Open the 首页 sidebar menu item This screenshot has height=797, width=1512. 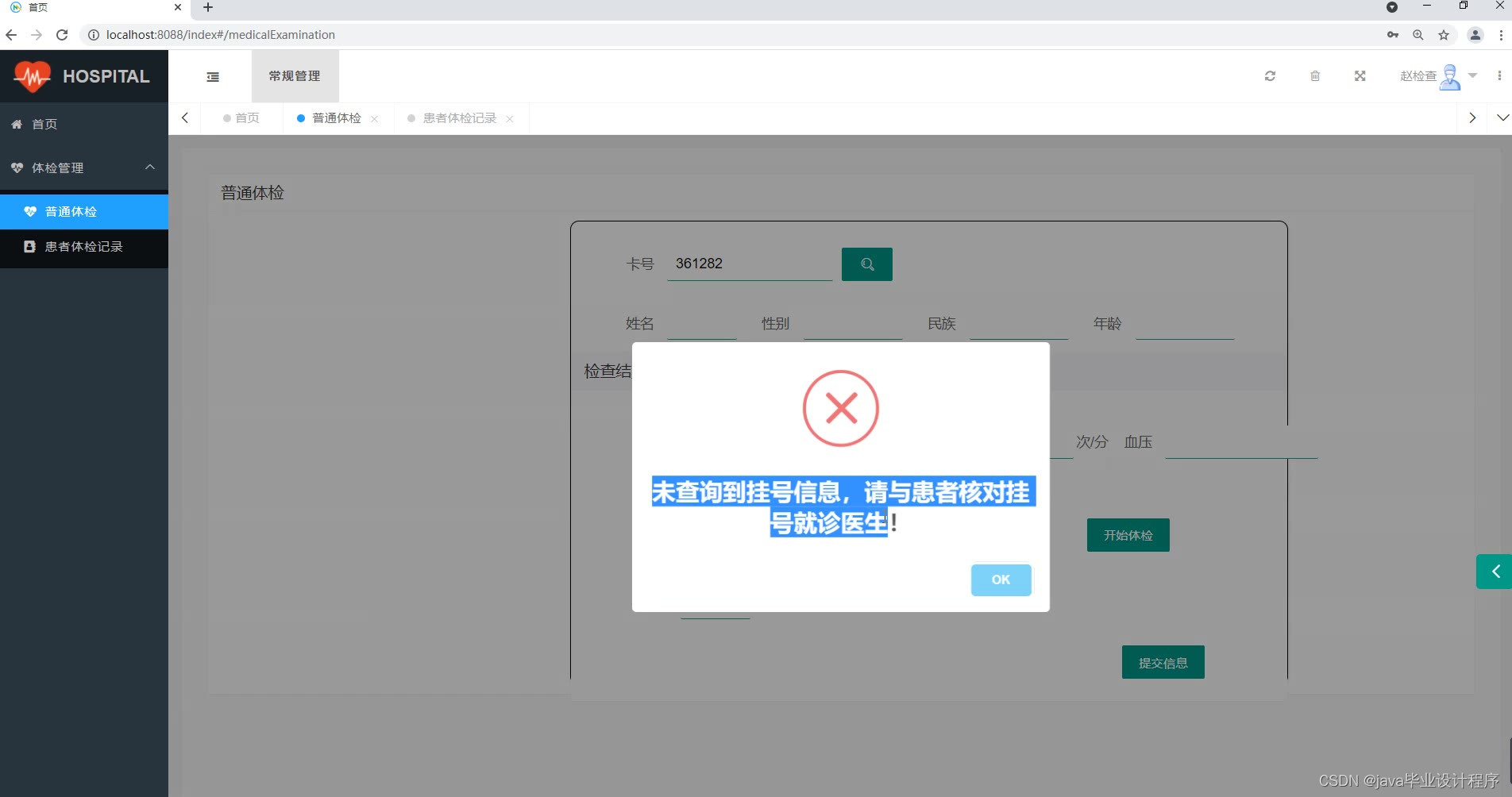click(84, 124)
